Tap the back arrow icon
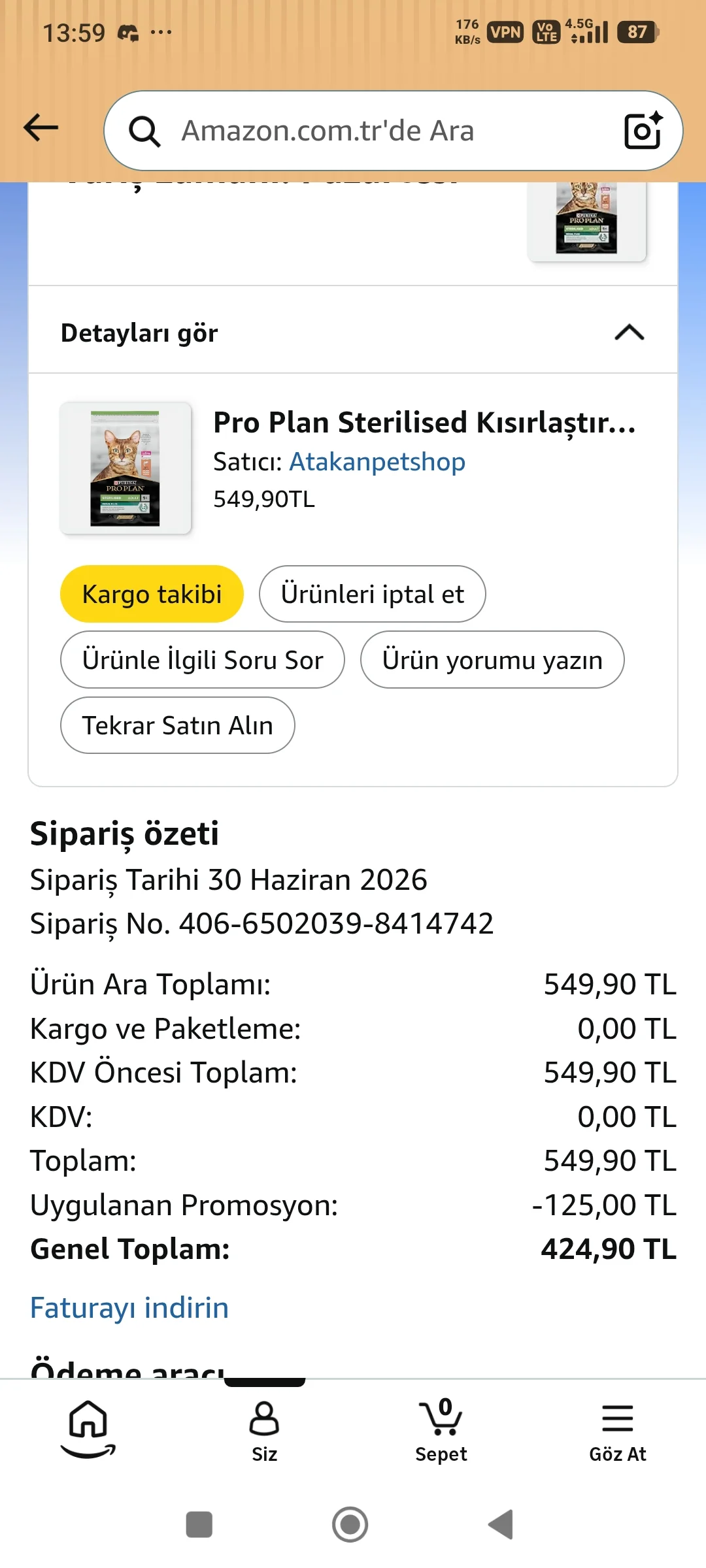The image size is (706, 1568). point(41,128)
